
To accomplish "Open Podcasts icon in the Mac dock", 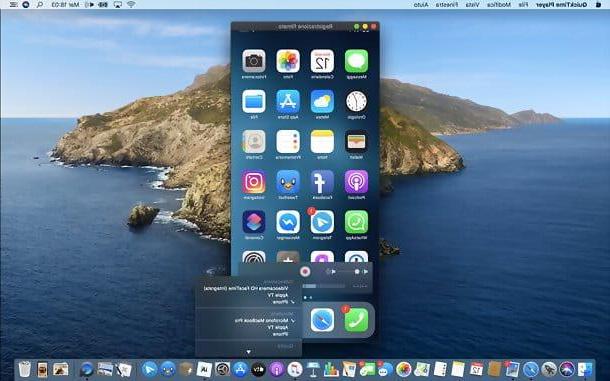I will 277,369.
